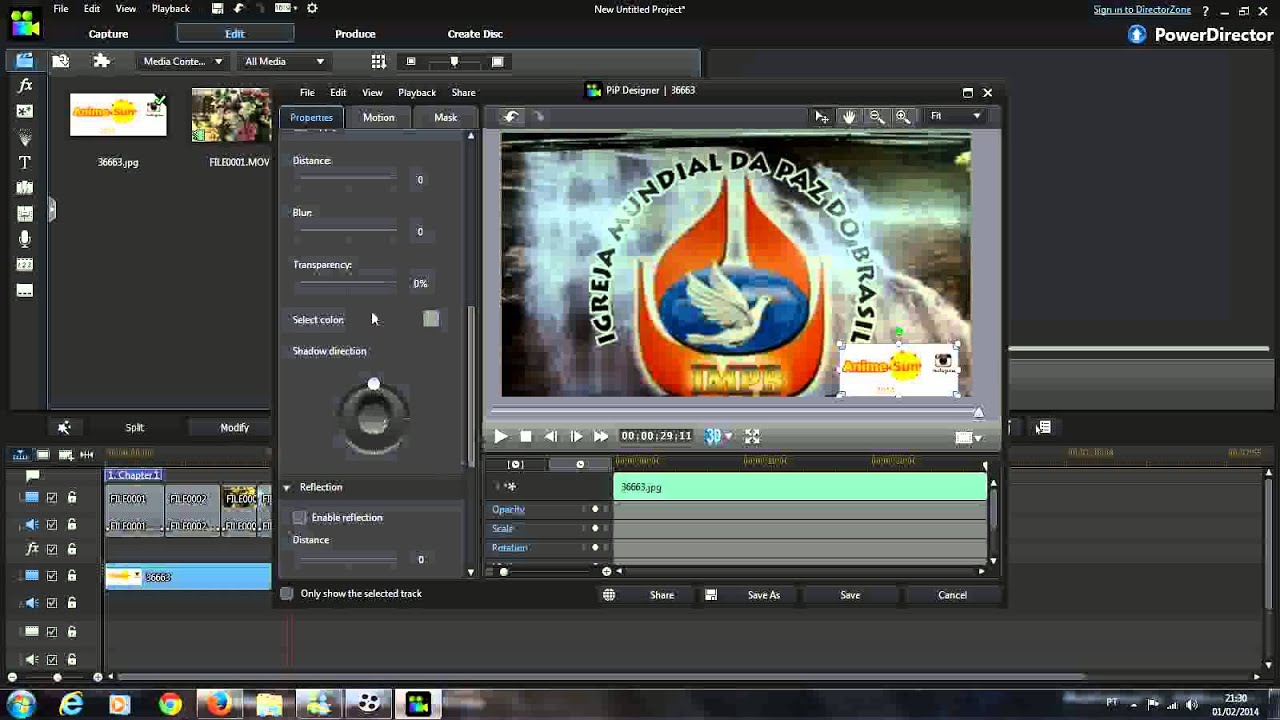This screenshot has width=1280, height=720.
Task: Select the 36663.jpg thumbnail in library
Action: point(118,116)
